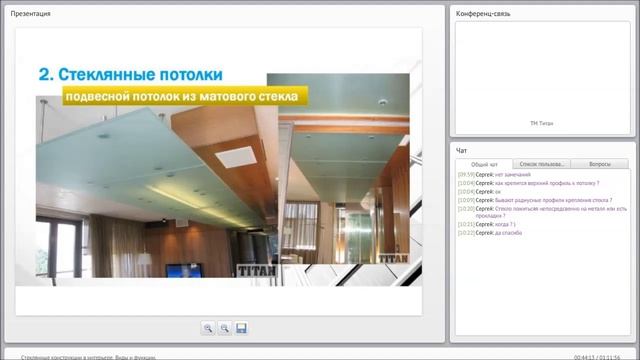Select the 10:22 message 'да спасибо'

click(490, 233)
